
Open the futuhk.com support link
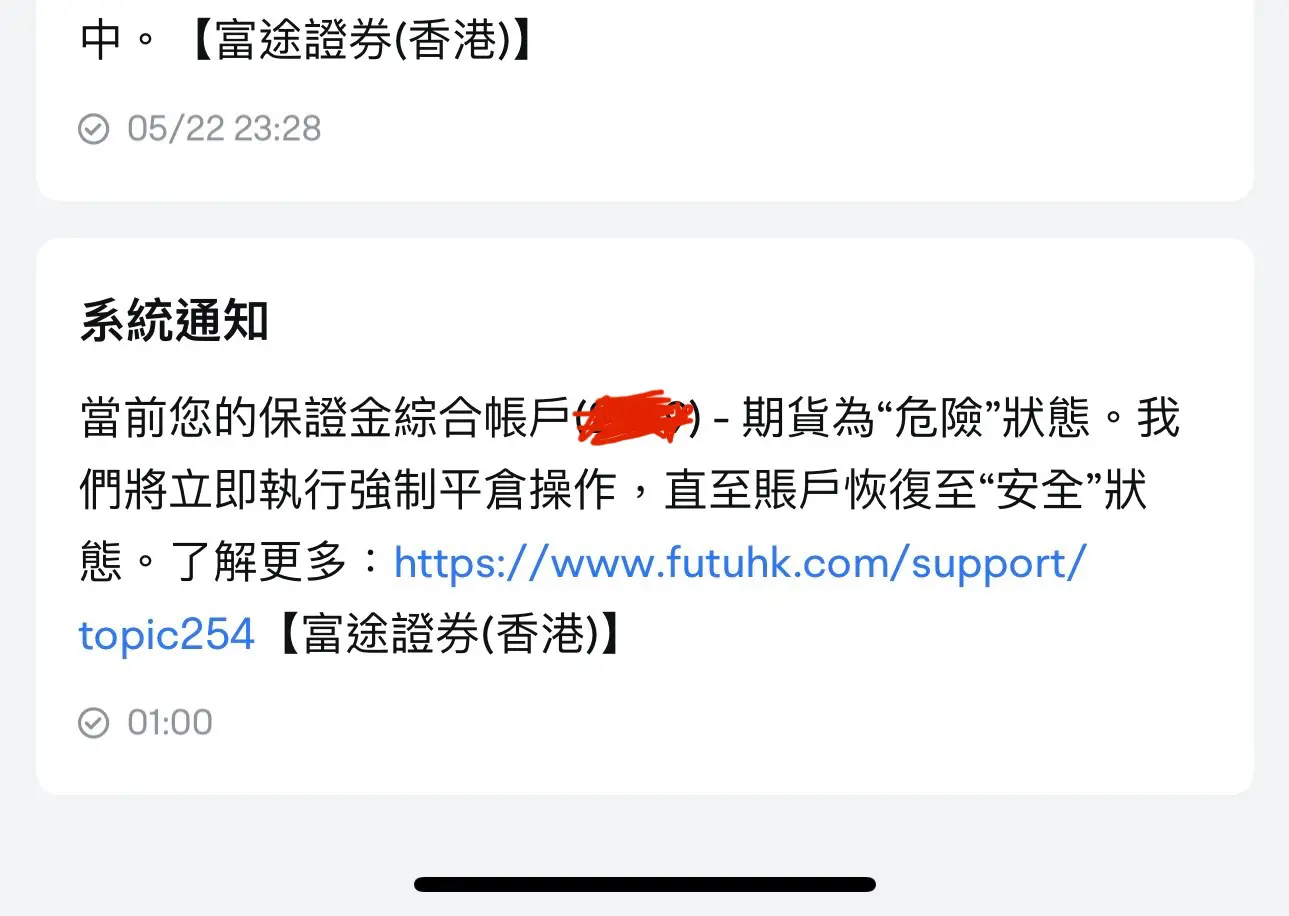tap(739, 564)
